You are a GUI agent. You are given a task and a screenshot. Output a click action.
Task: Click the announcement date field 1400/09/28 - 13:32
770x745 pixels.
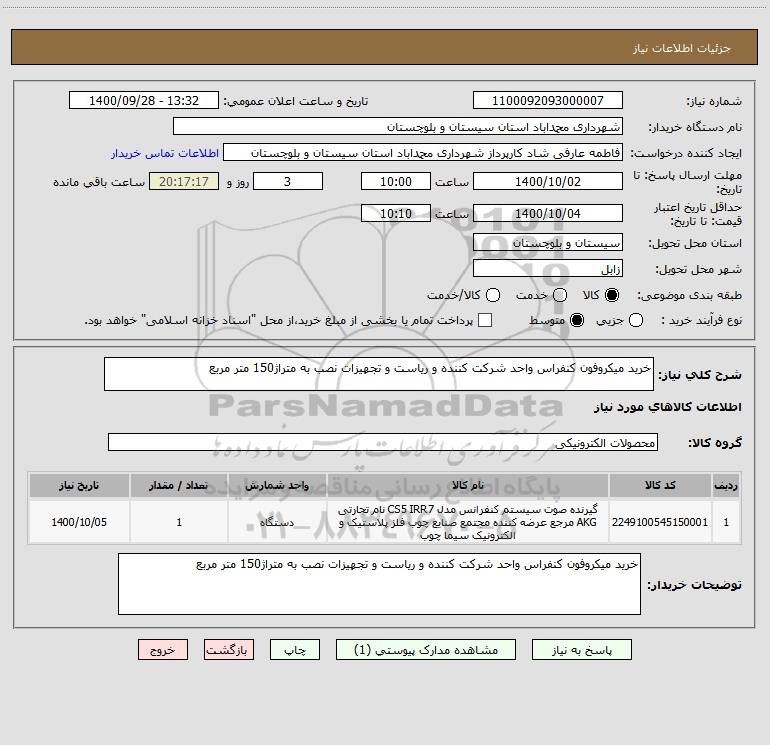pos(144,101)
